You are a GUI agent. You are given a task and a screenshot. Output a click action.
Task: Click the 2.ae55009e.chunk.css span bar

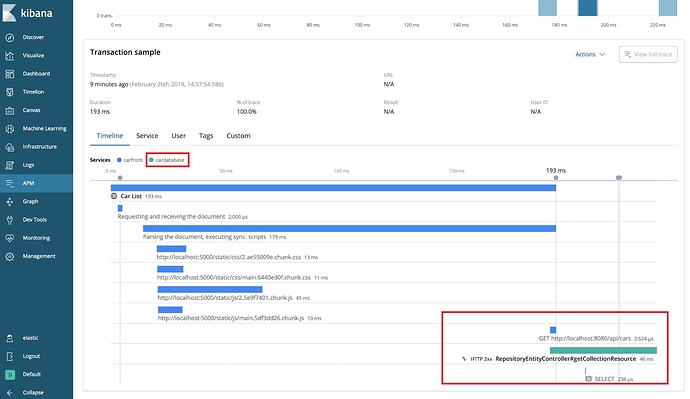(x=172, y=249)
